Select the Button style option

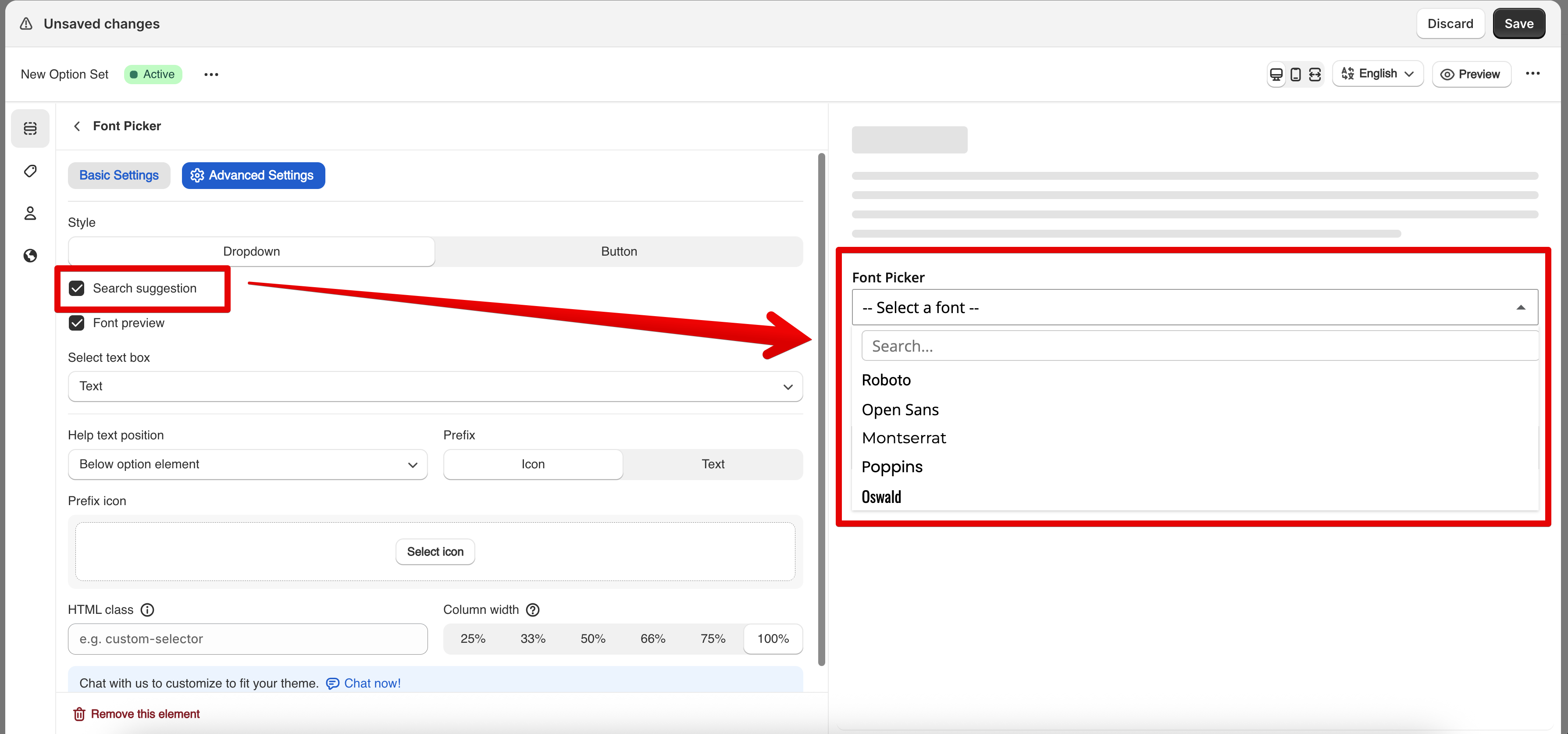pos(618,251)
